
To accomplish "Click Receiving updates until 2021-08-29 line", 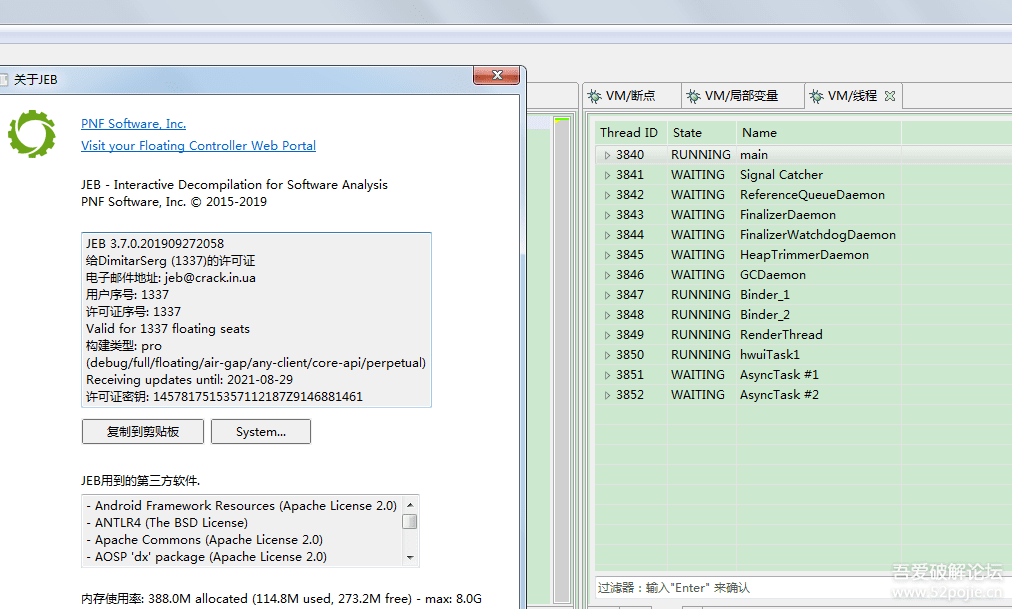I will [x=189, y=380].
